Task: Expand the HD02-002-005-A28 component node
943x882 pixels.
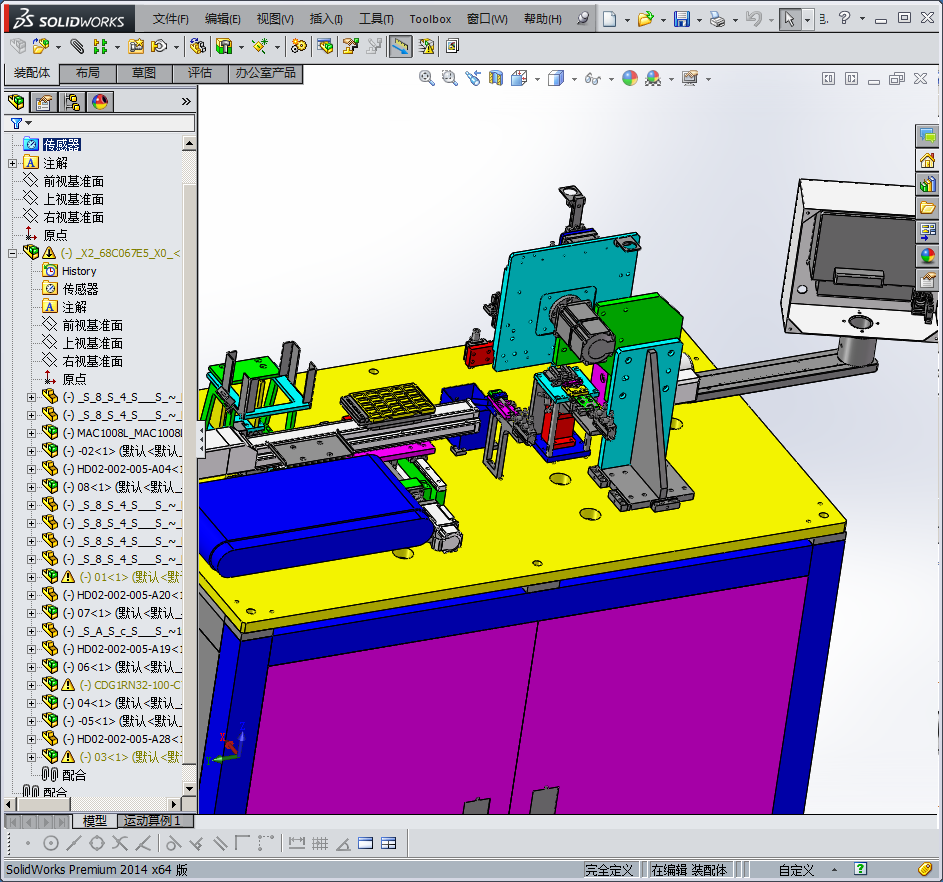Action: pyautogui.click(x=31, y=740)
